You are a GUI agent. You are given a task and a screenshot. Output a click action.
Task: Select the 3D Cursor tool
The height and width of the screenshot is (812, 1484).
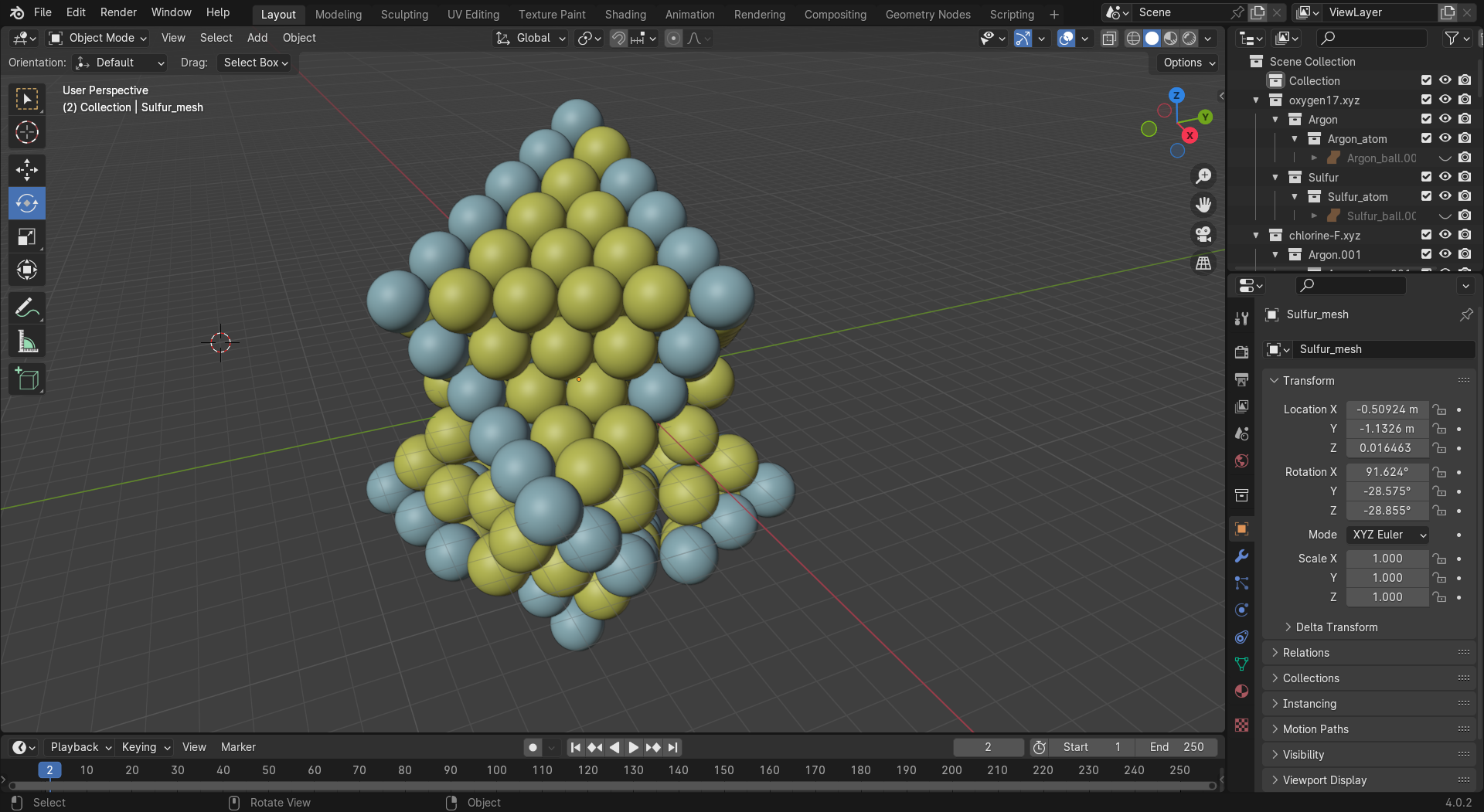[x=27, y=133]
